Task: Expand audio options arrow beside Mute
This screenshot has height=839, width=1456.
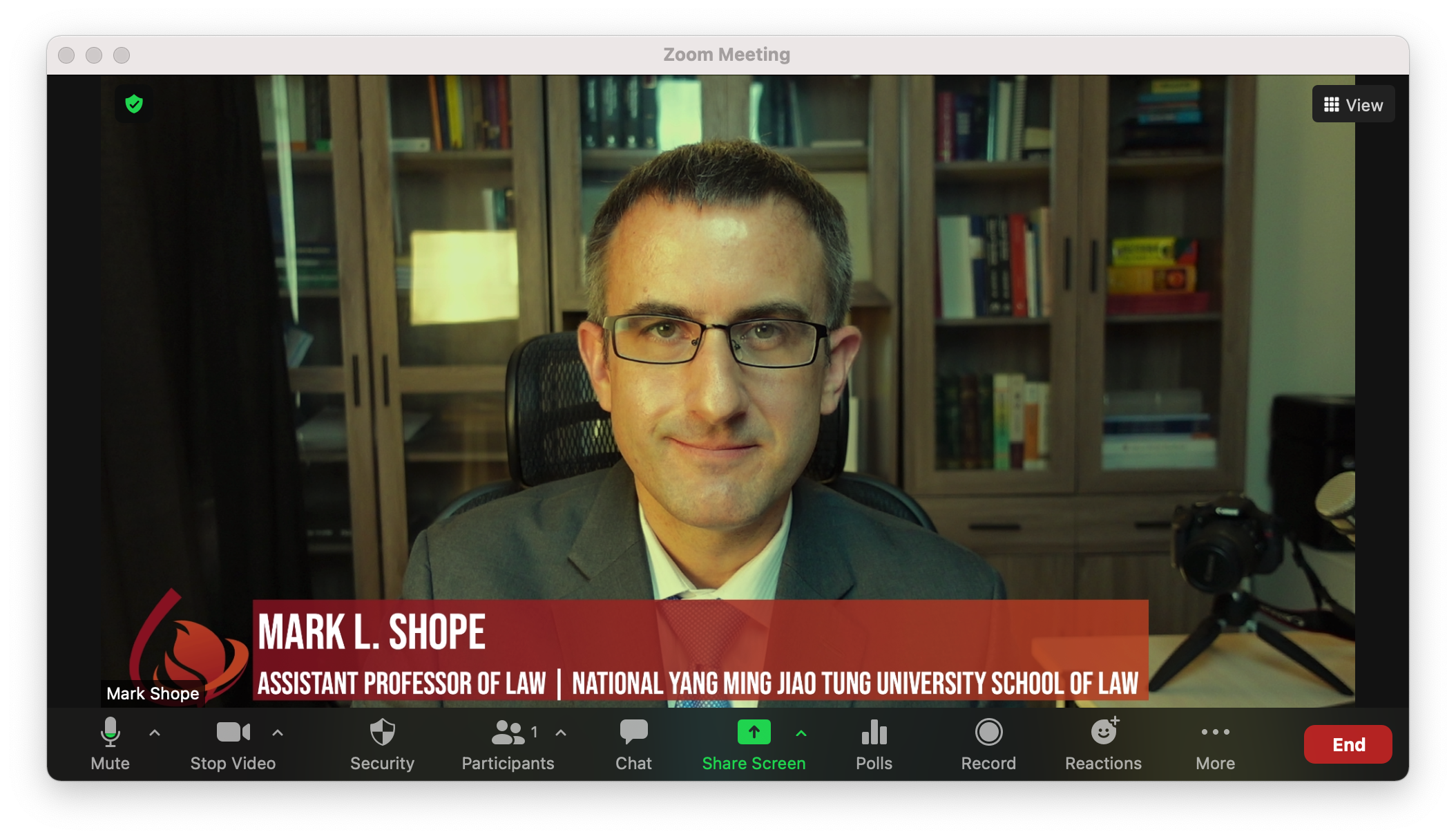Action: 155,733
